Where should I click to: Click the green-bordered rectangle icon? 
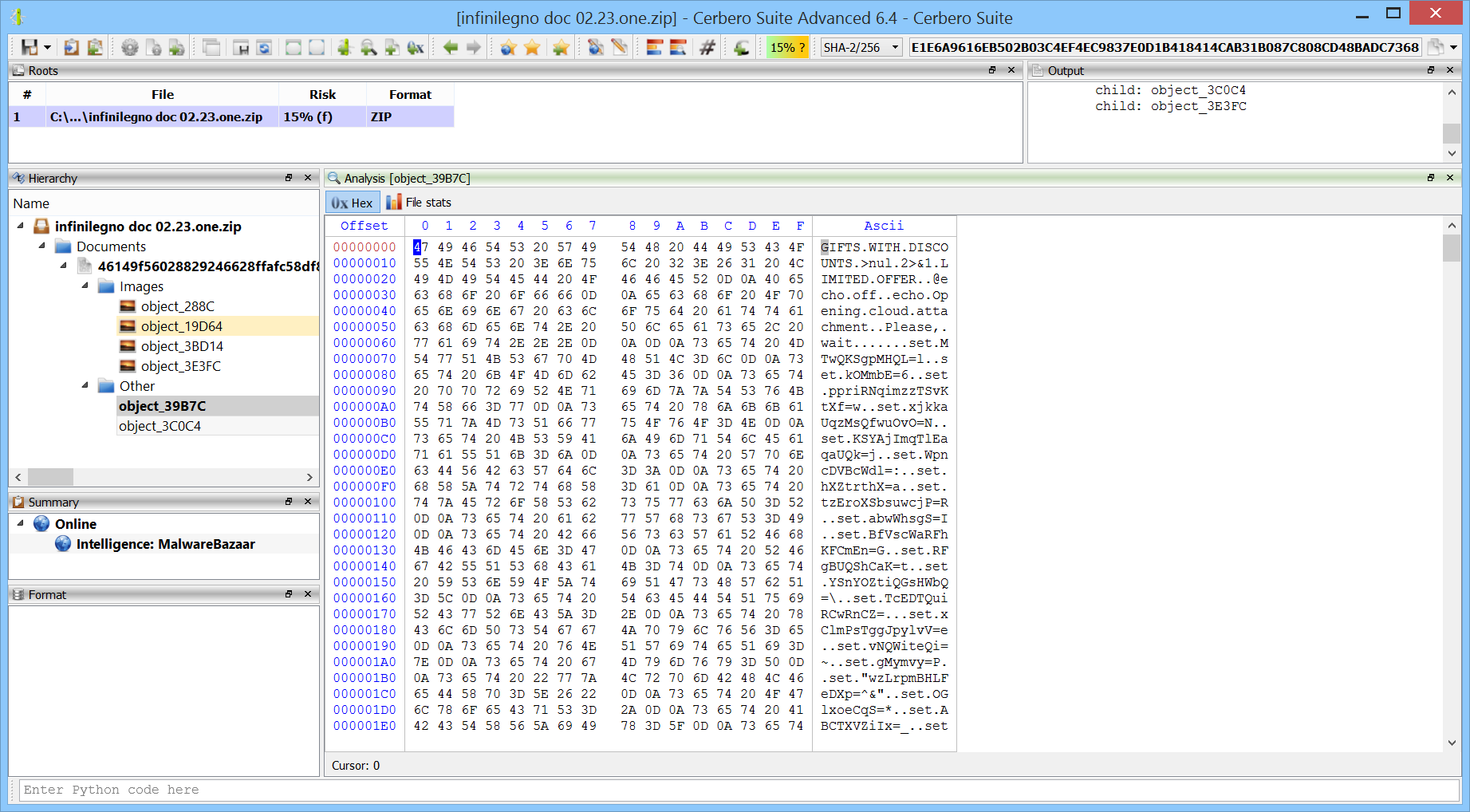click(x=294, y=48)
